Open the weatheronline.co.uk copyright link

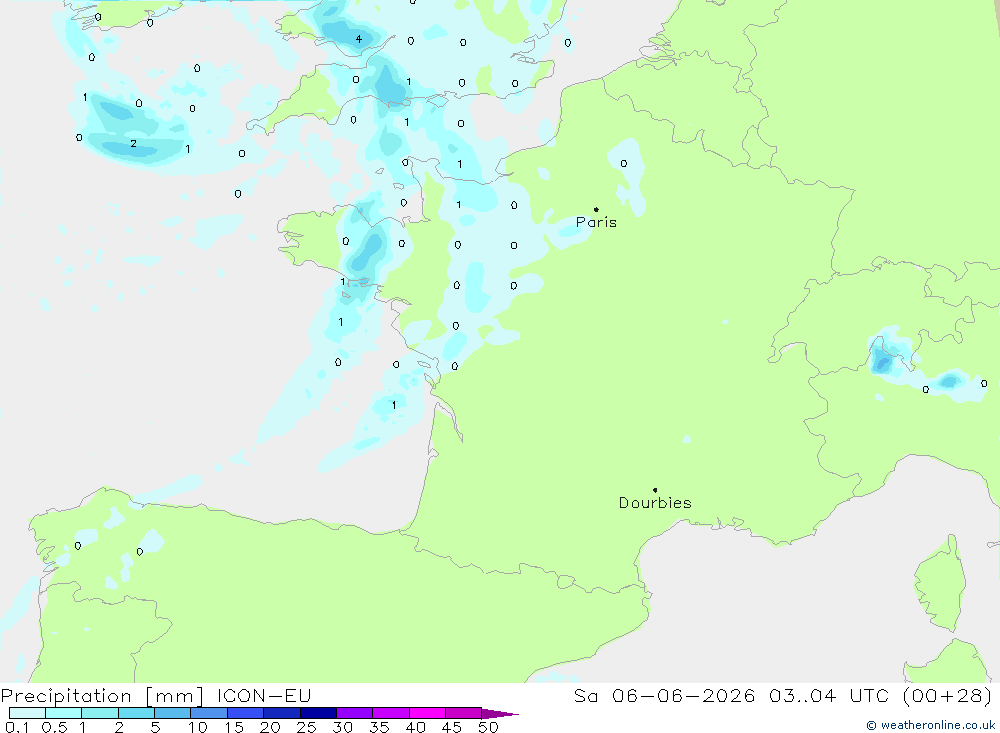pos(930,725)
